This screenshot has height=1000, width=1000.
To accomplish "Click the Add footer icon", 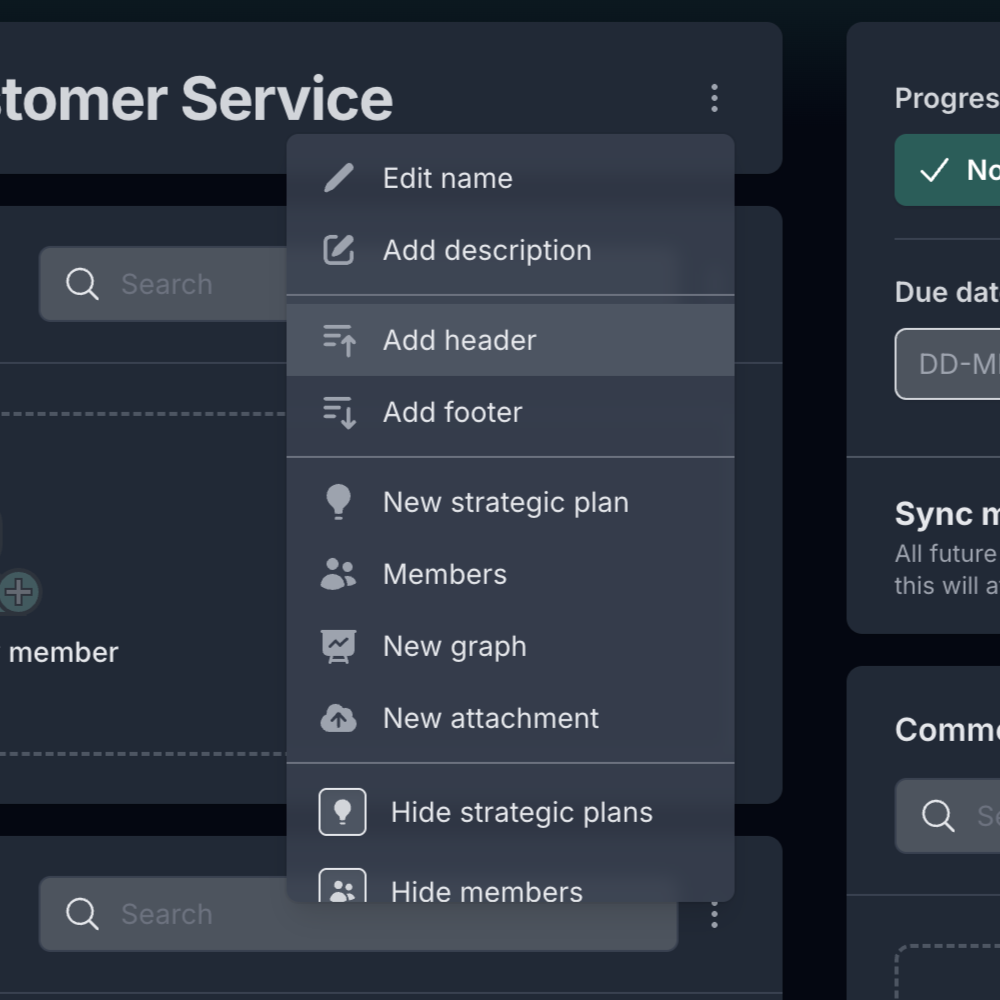I will click(339, 412).
